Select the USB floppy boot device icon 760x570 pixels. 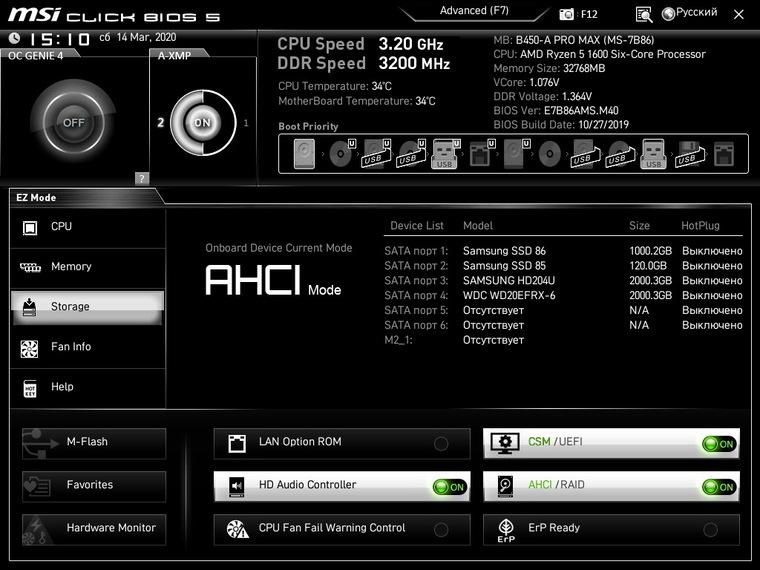click(x=689, y=154)
